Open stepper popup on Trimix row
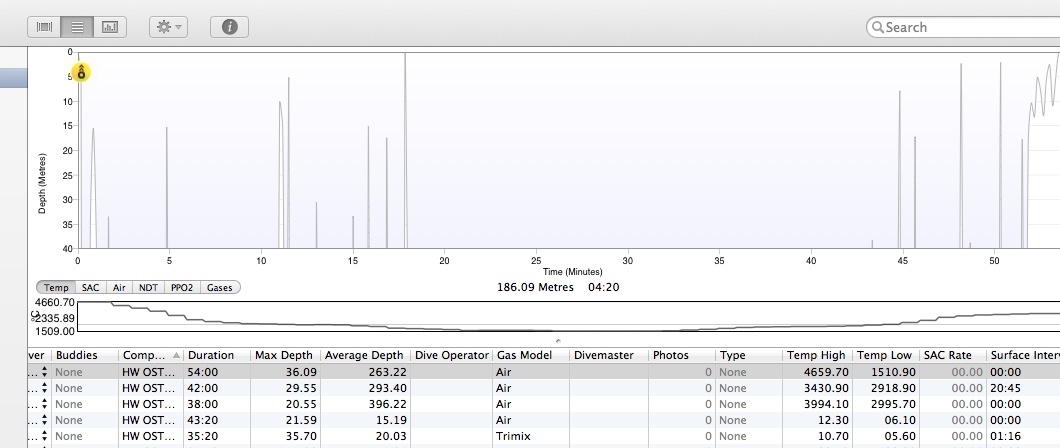This screenshot has height=448, width=1060. point(44,436)
